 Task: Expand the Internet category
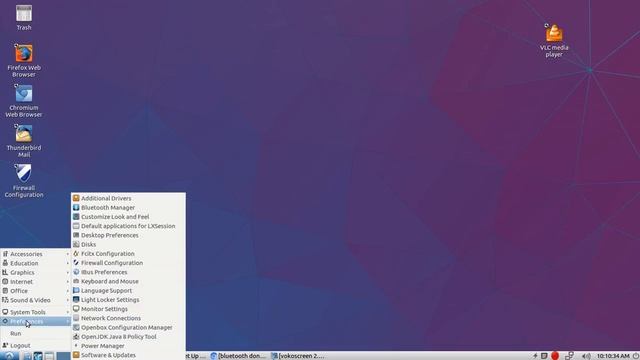pos(36,282)
